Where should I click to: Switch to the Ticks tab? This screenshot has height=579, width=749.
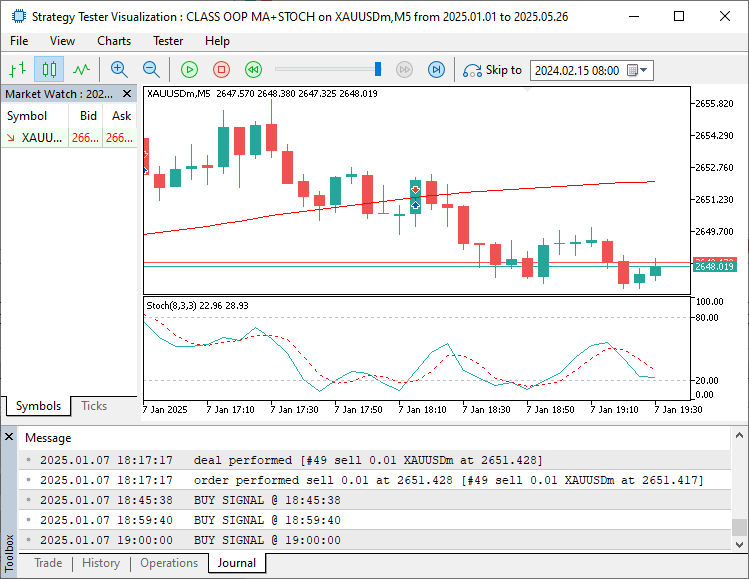pos(94,406)
